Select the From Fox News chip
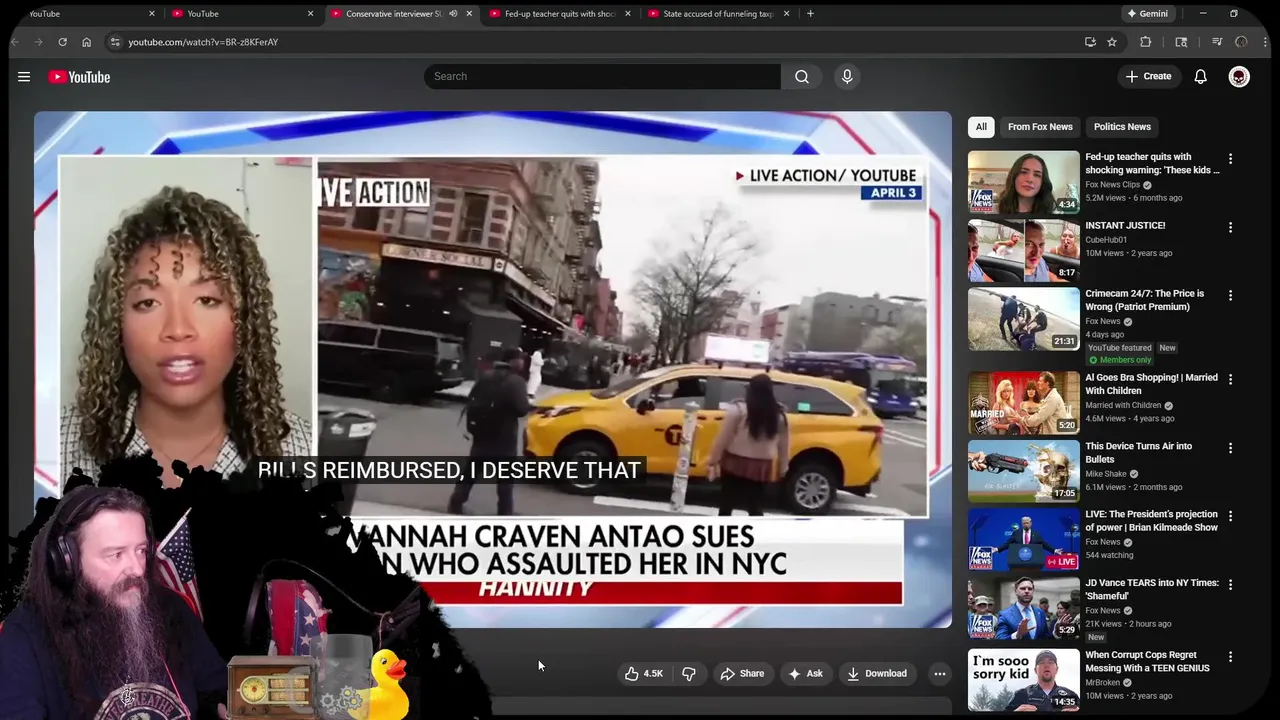1280x720 pixels. (1040, 127)
